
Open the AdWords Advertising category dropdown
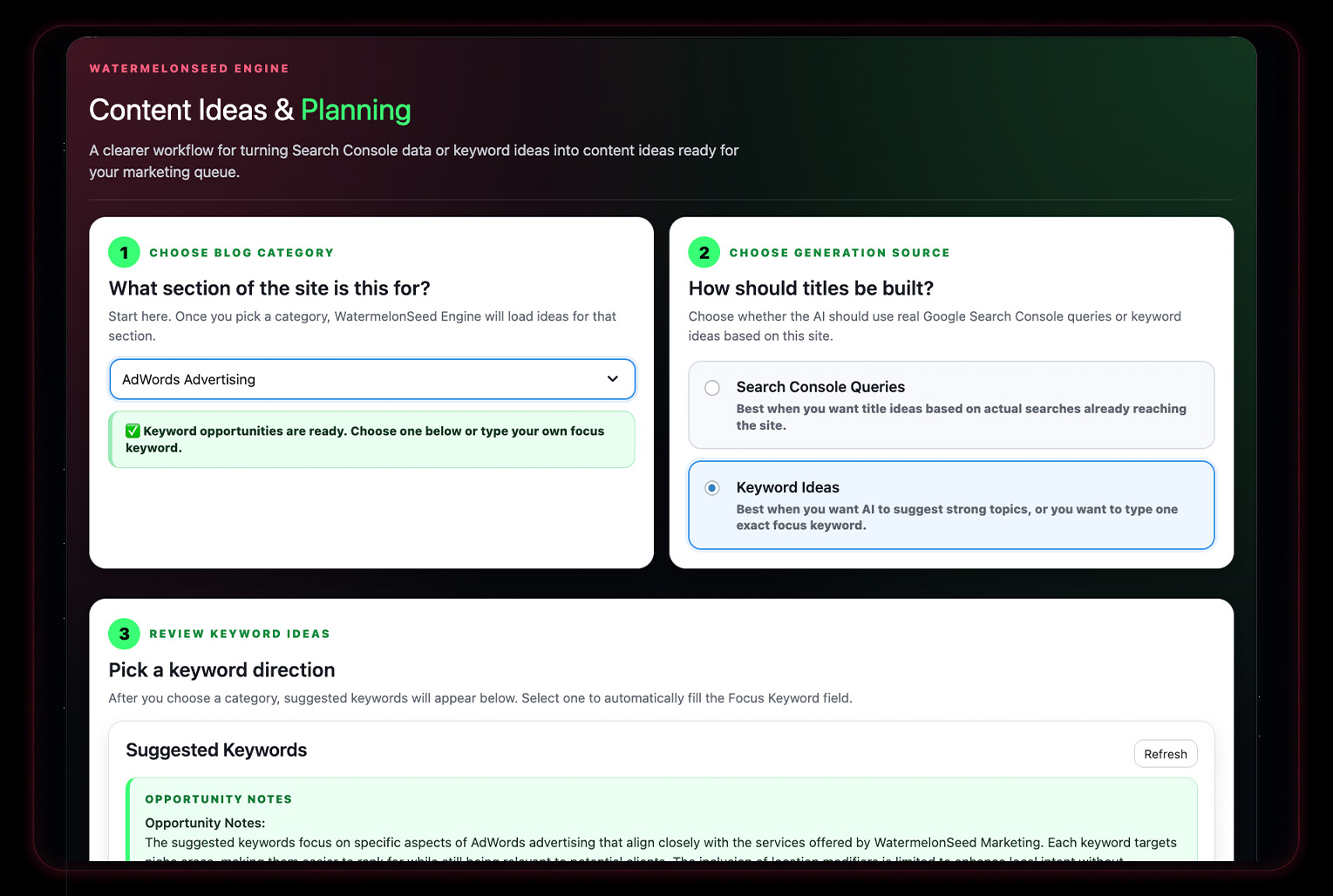(x=372, y=379)
